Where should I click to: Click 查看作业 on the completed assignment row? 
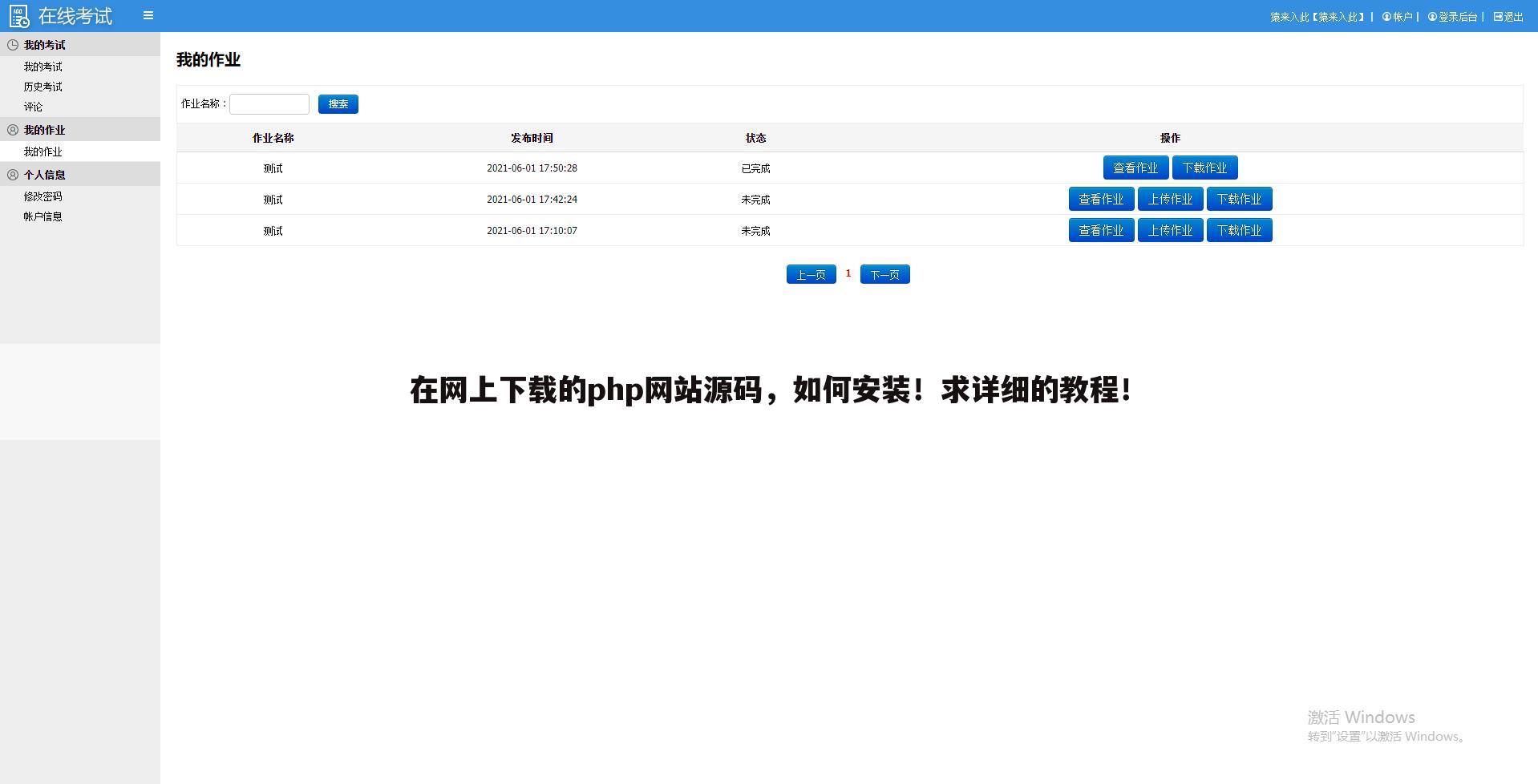pos(1135,168)
